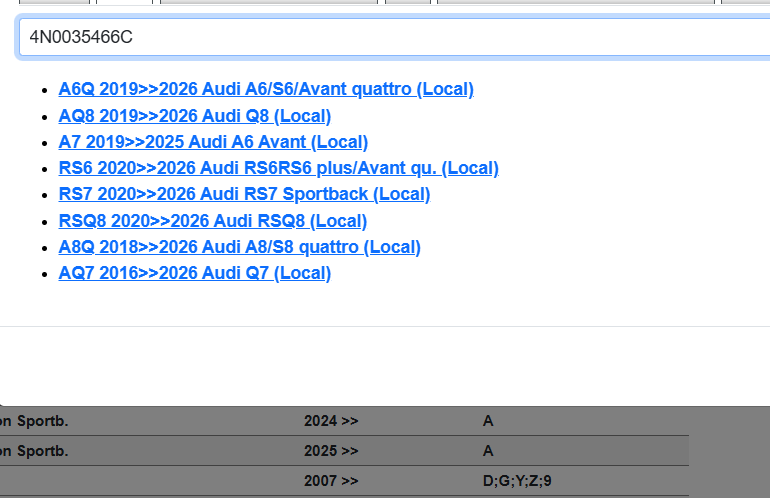Select the A7 Audi A6 Avant link
770x498 pixels.
tap(213, 142)
